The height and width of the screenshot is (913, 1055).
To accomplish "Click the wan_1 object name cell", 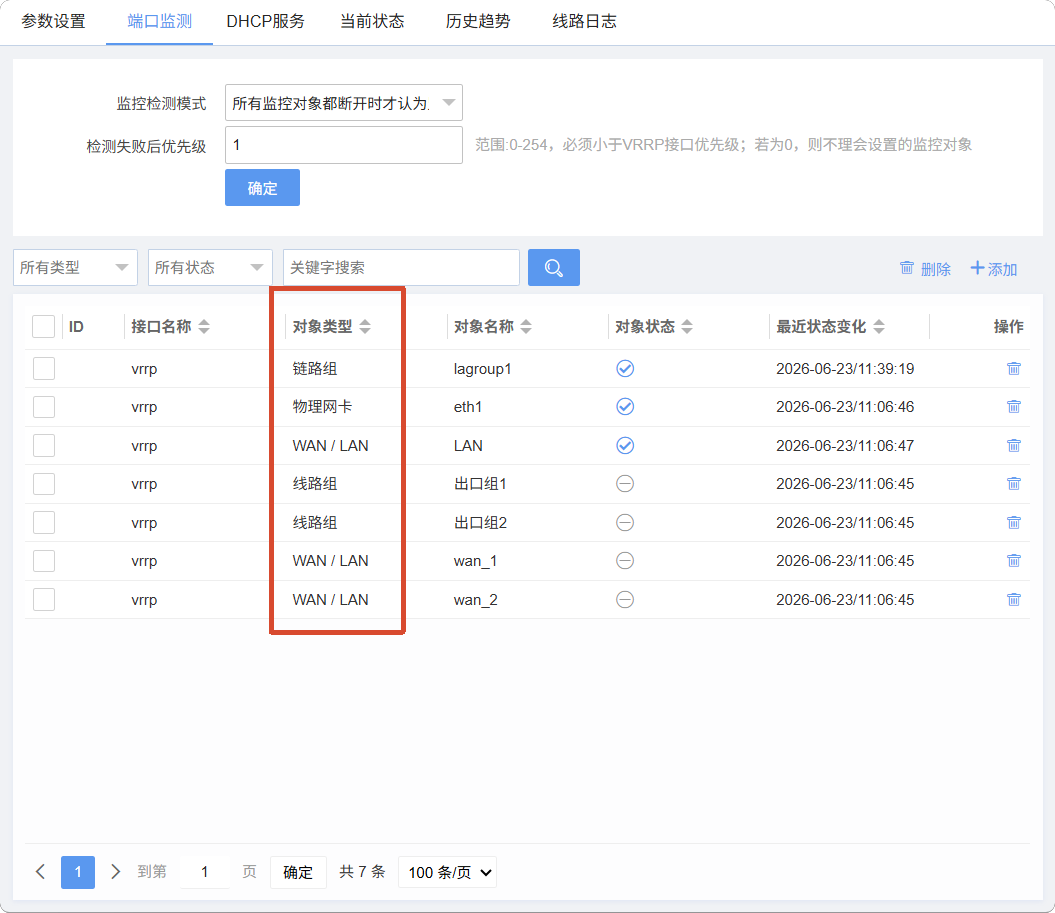I will [x=475, y=560].
